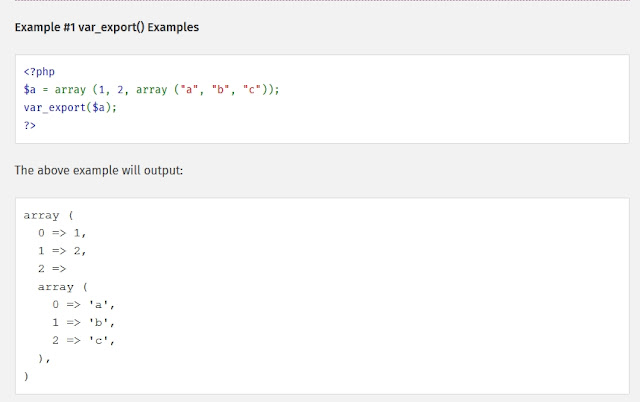Click the var_export function name in the code
The height and width of the screenshot is (402, 640).
[x=56, y=107]
